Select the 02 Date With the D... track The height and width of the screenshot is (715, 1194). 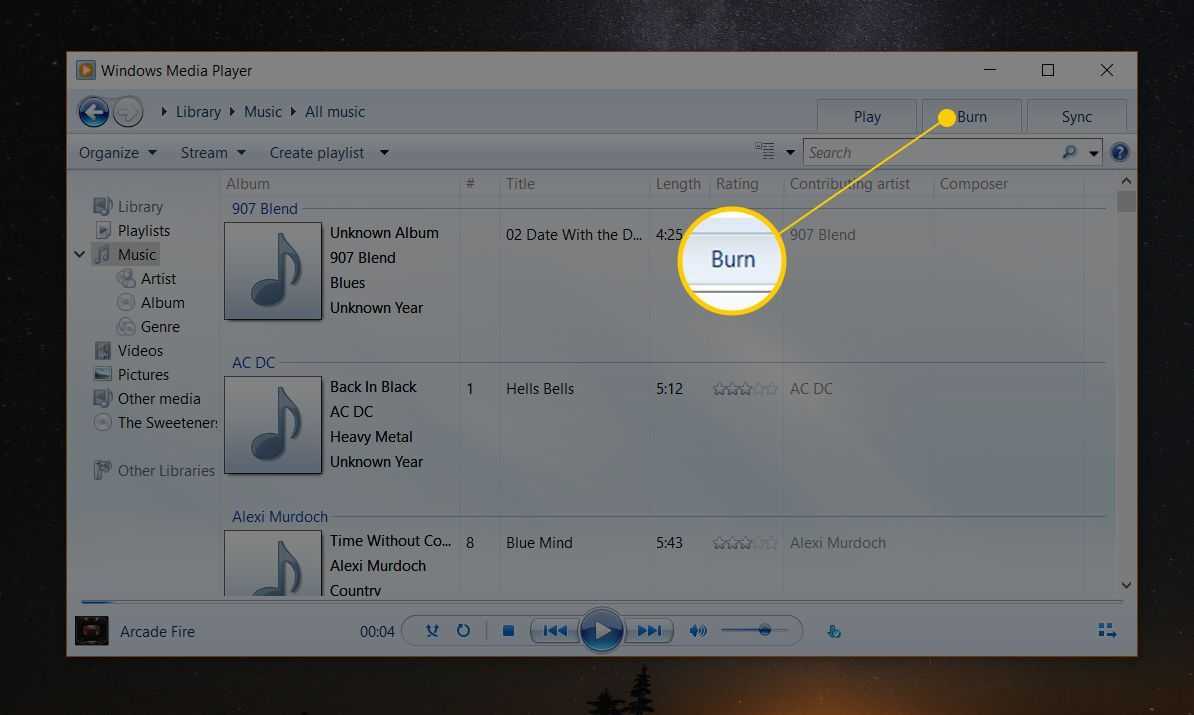574,235
